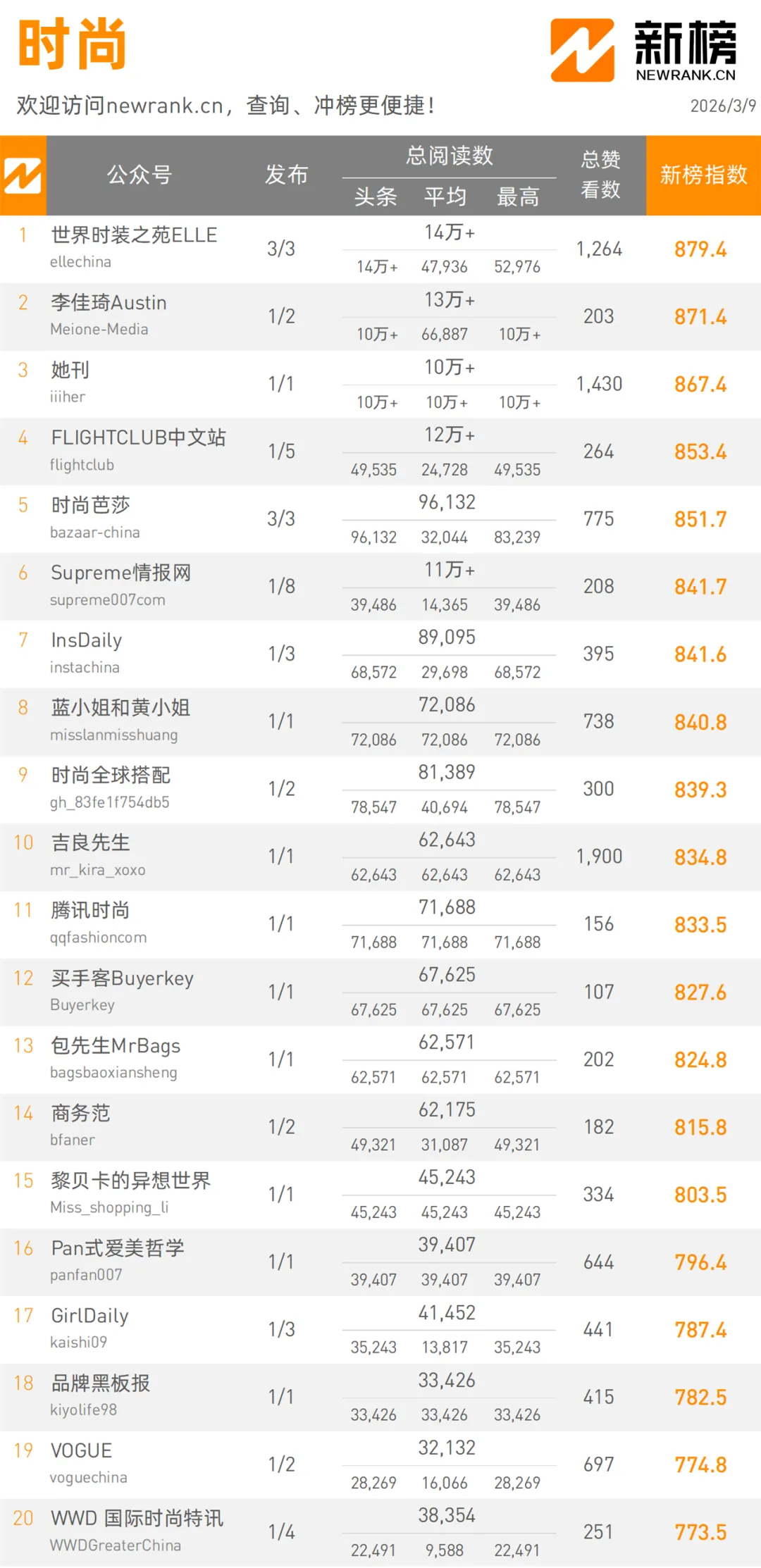Click the 公众号 column header
Screen dimensions: 761x1568
pos(140,175)
